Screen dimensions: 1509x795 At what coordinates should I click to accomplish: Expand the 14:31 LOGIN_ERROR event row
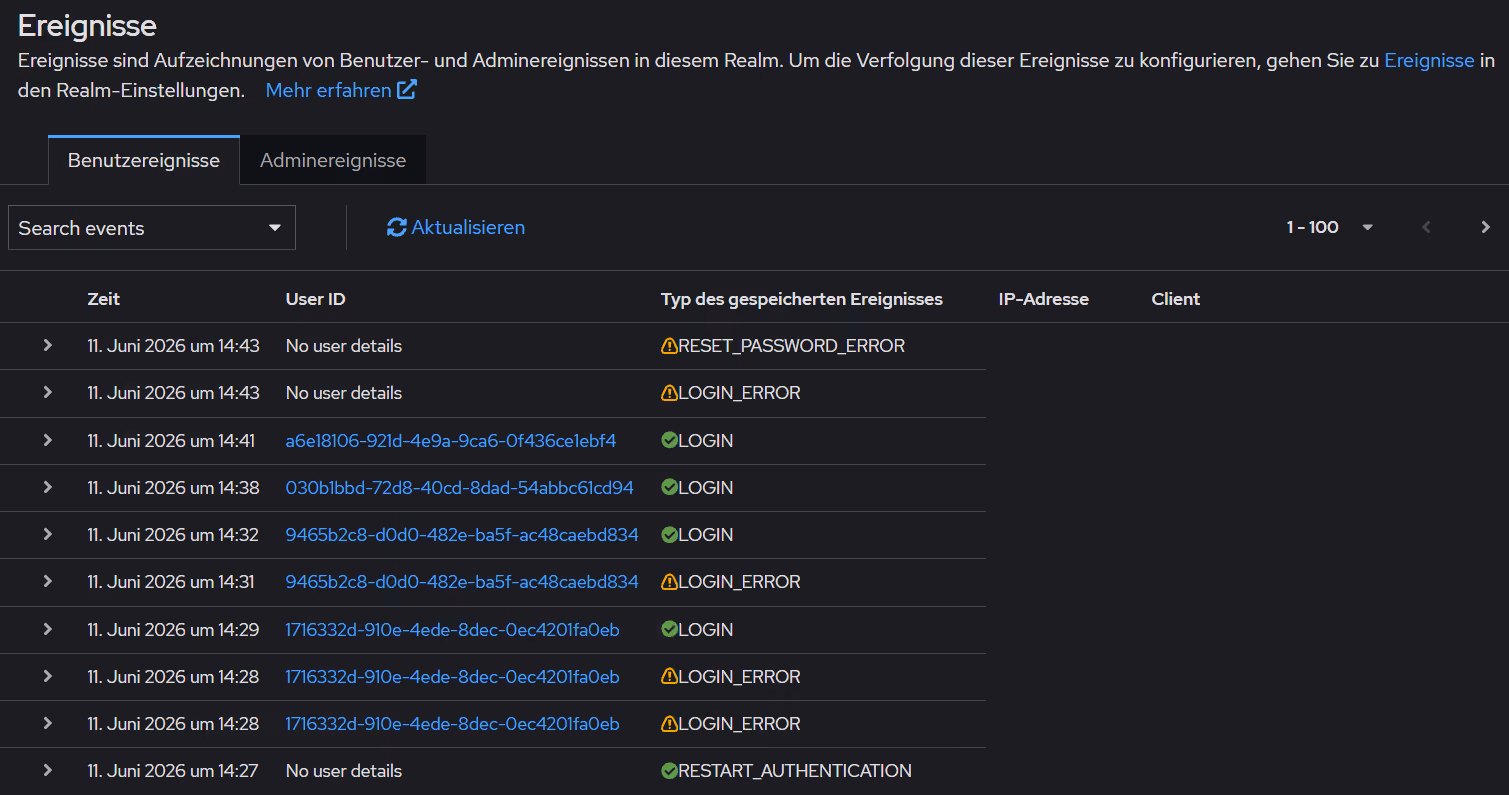click(x=47, y=582)
